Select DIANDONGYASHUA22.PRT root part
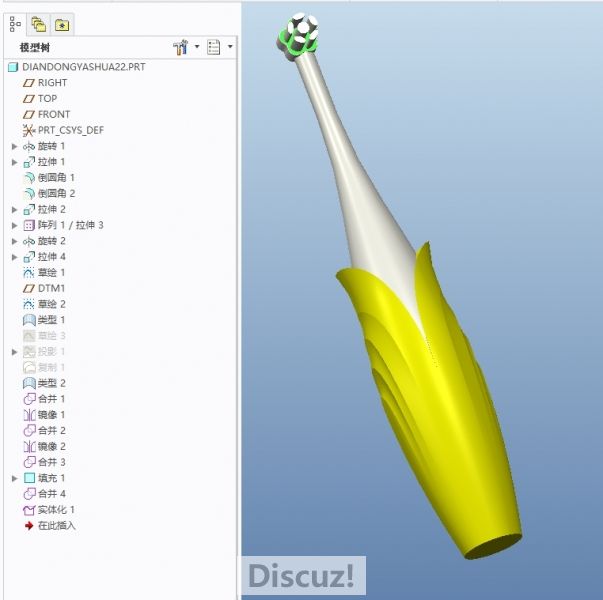Screen dimensions: 603x600 click(x=77, y=67)
